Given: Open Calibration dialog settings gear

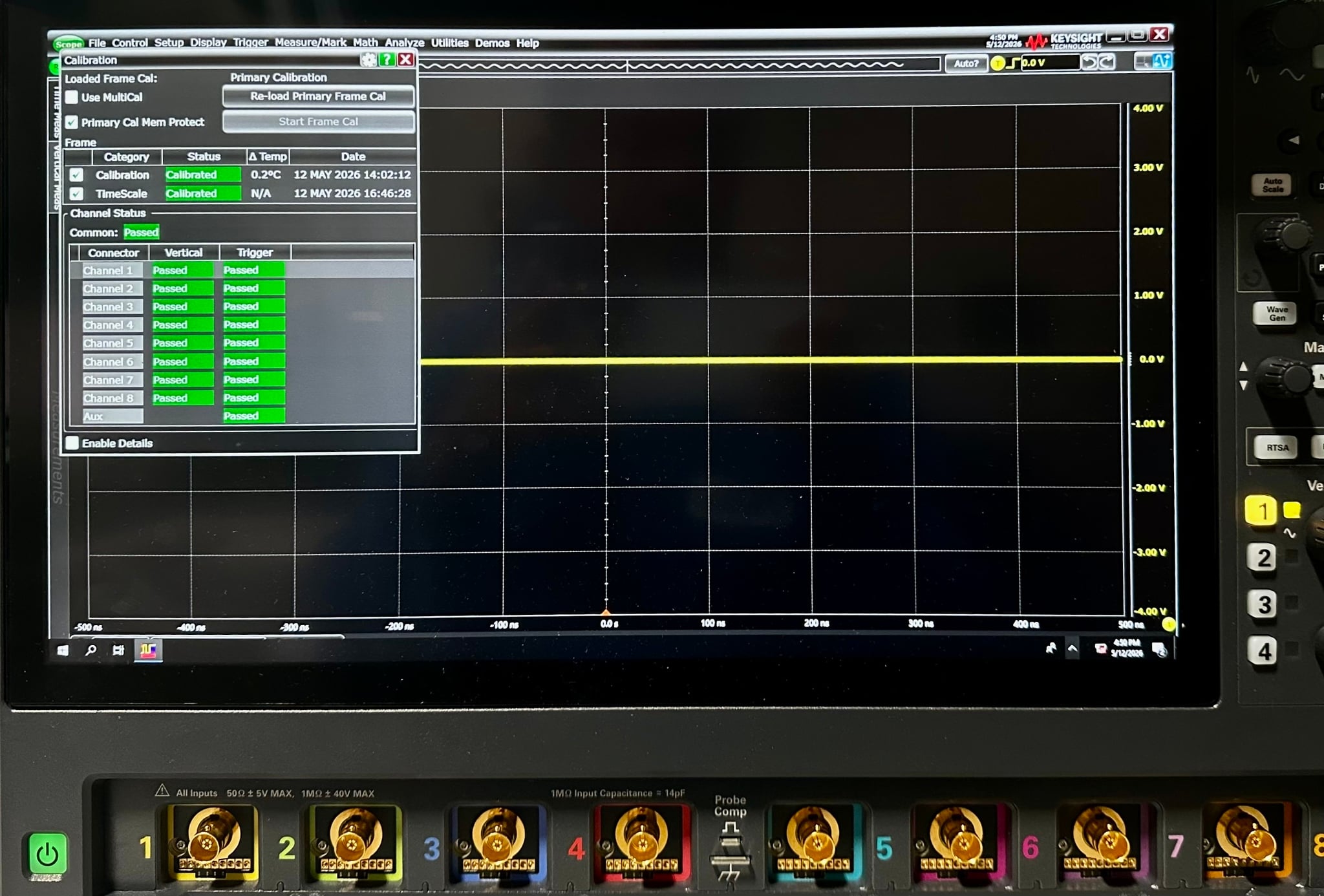Looking at the screenshot, I should pyautogui.click(x=368, y=59).
